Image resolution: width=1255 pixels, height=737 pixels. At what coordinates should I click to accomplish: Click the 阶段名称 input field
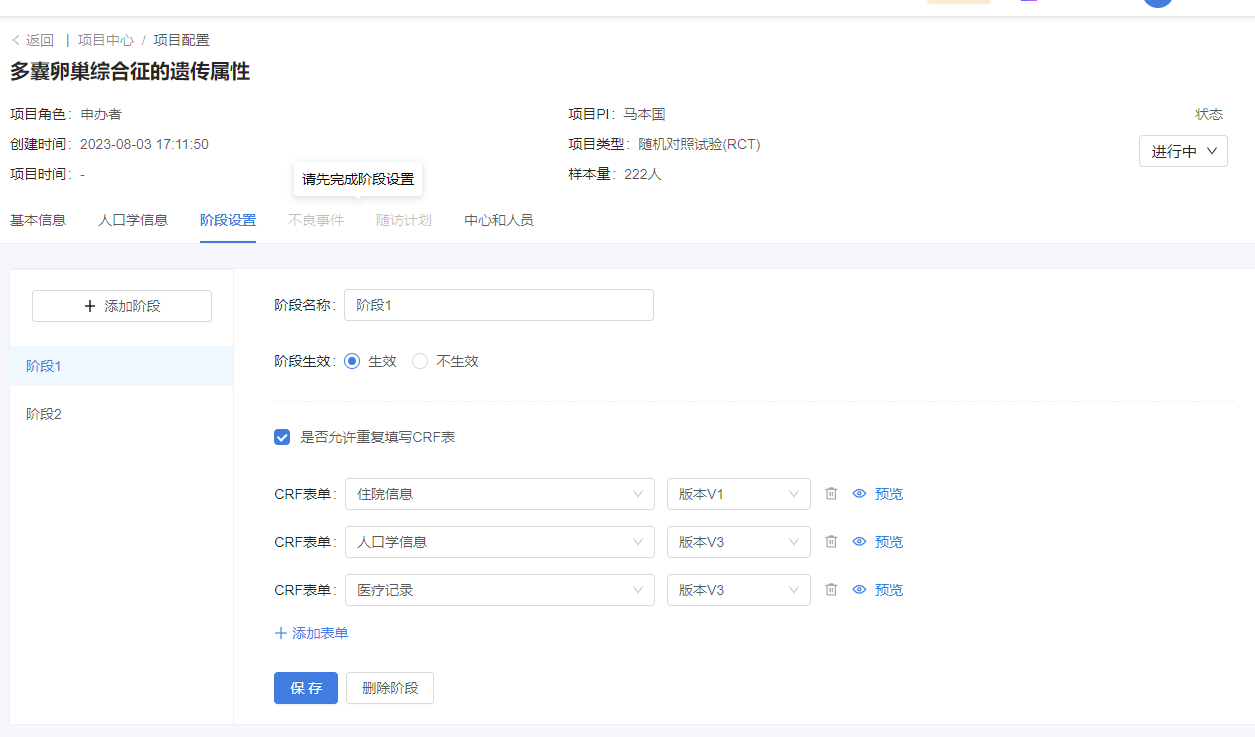[x=498, y=305]
